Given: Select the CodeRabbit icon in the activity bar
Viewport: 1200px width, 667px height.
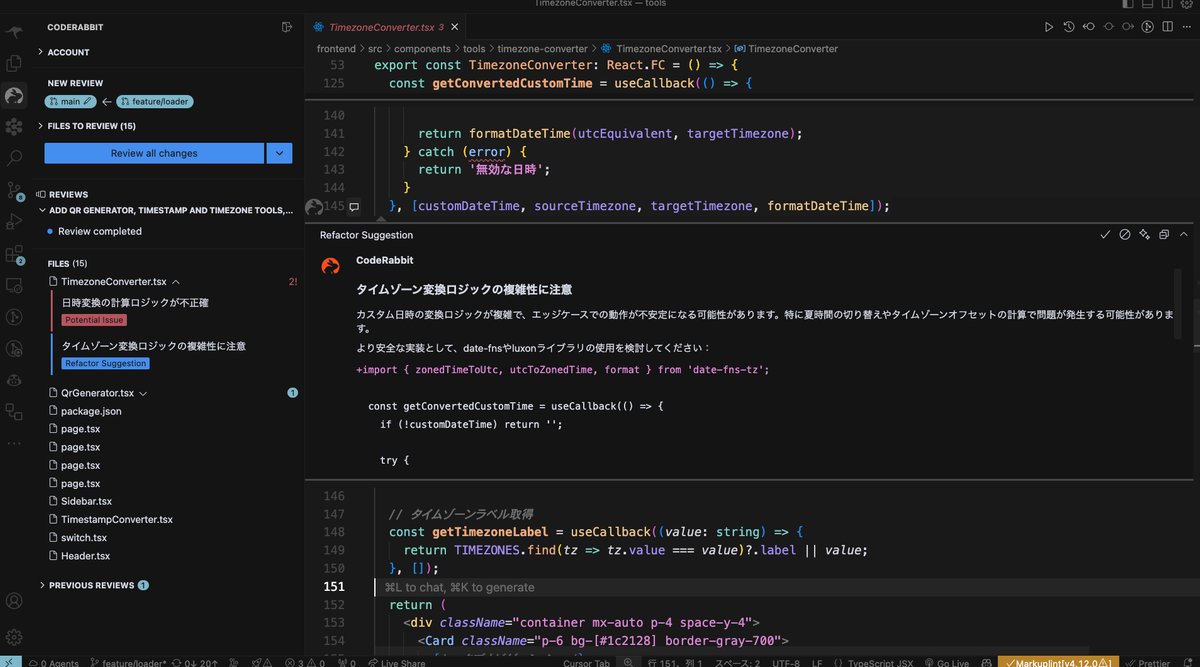Looking at the screenshot, I should pyautogui.click(x=14, y=96).
